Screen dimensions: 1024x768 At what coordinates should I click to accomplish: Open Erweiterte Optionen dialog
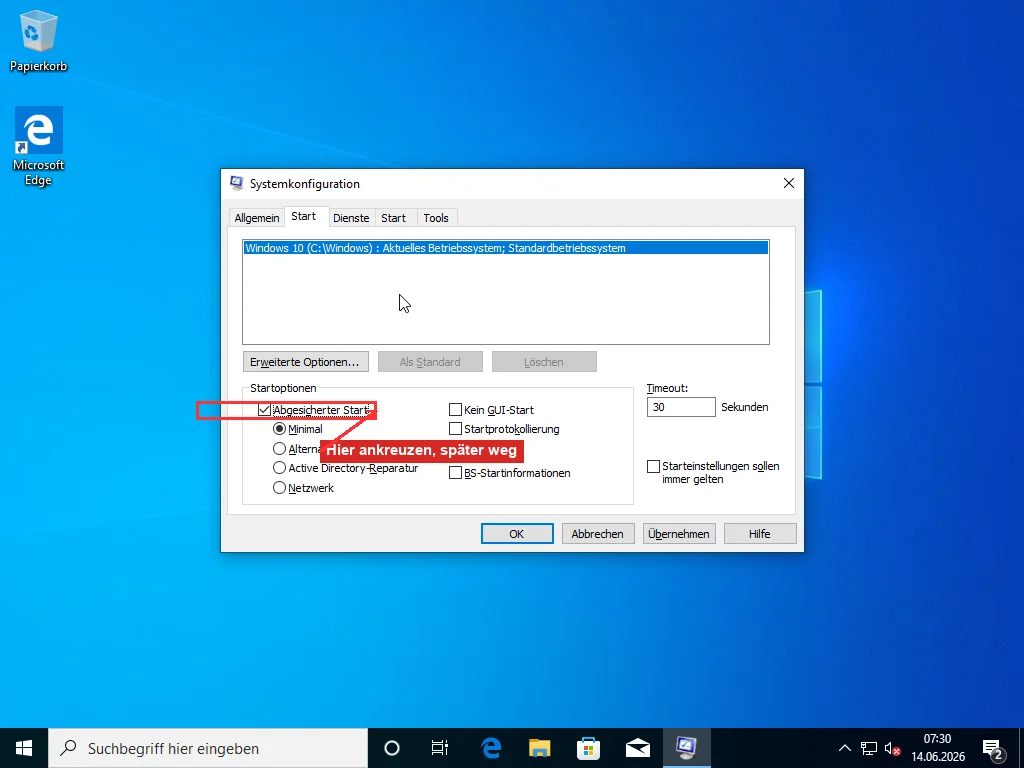click(x=305, y=362)
